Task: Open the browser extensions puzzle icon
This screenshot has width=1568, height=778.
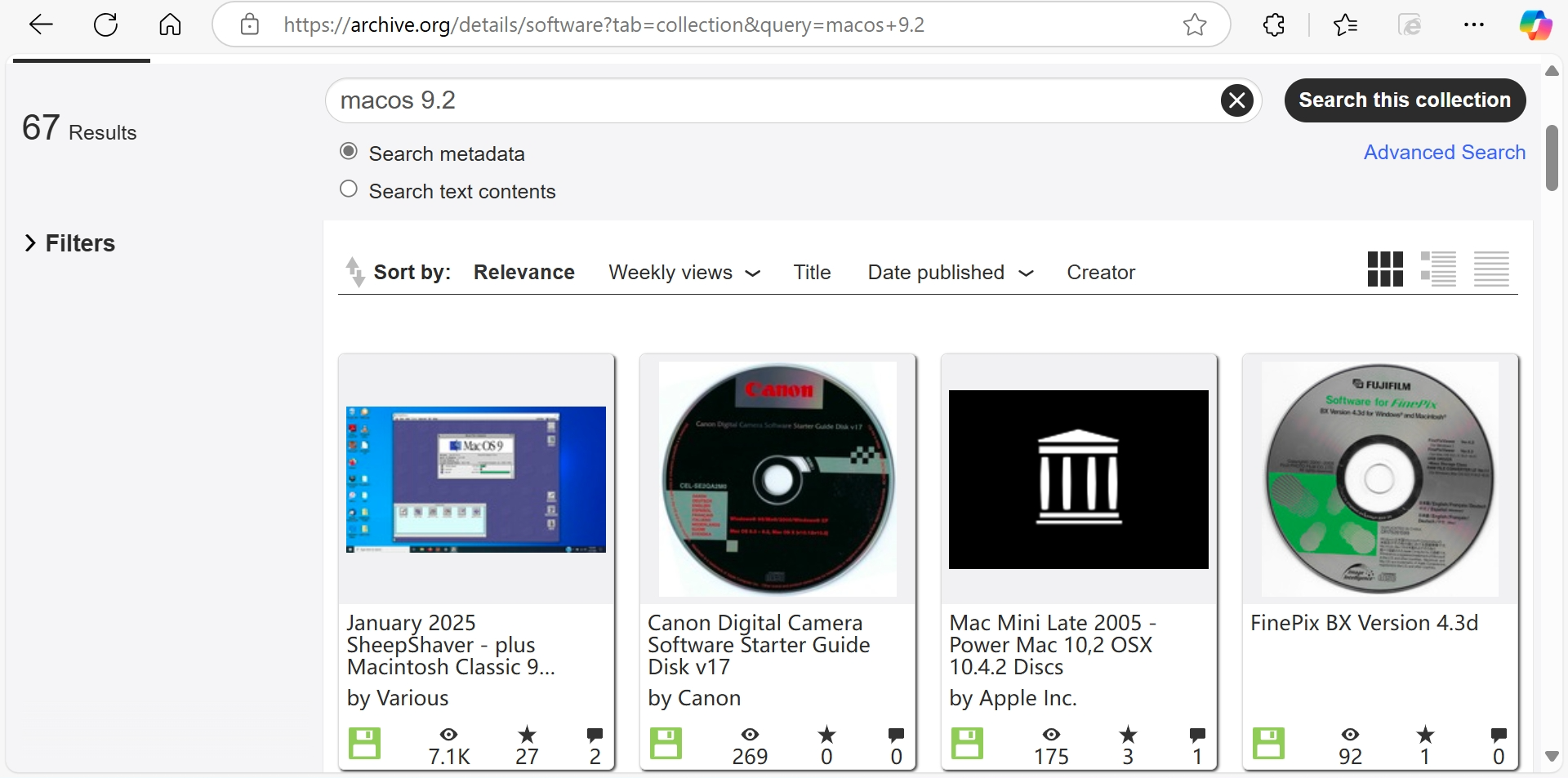Action: pyautogui.click(x=1274, y=24)
